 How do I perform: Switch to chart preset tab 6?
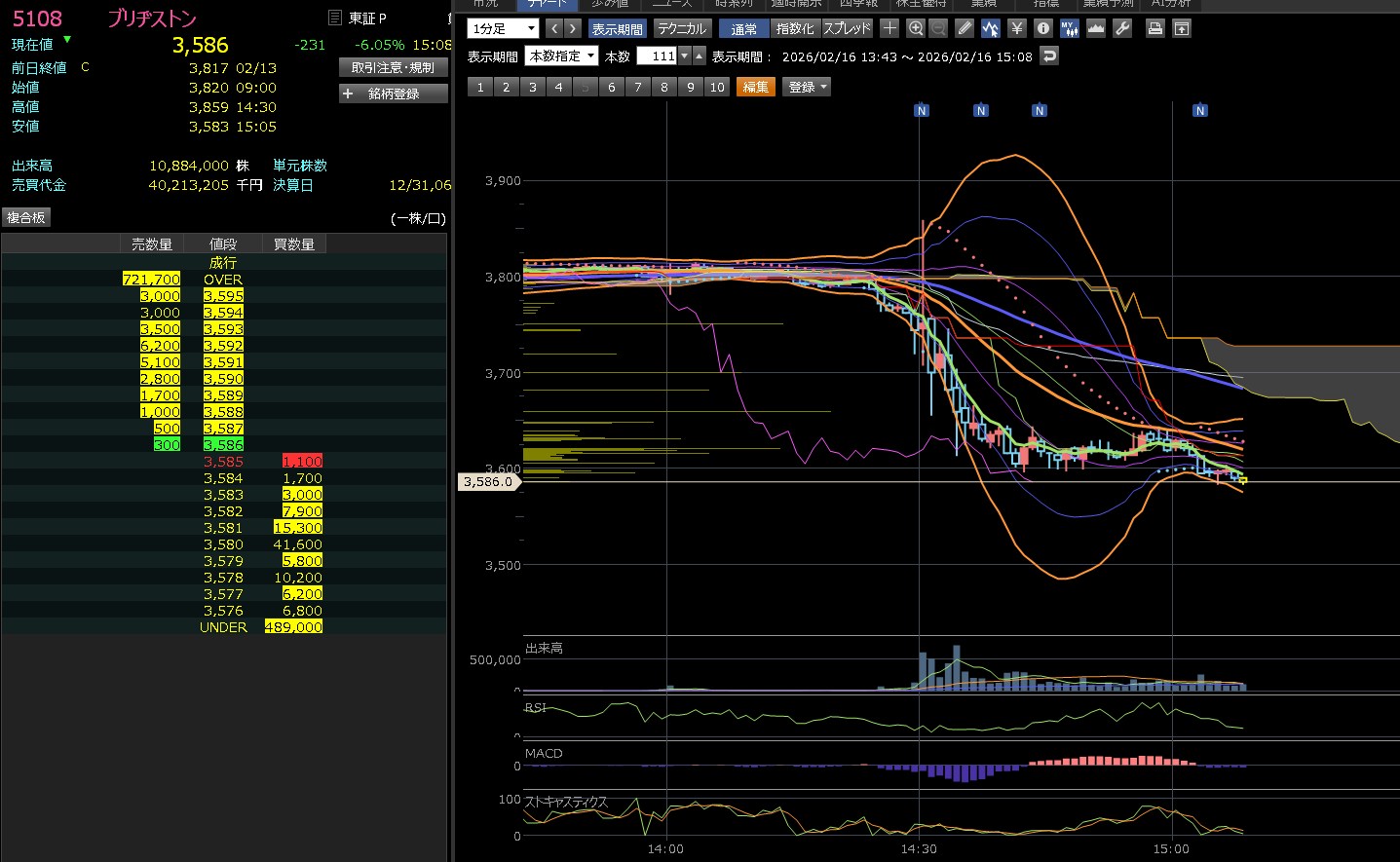click(x=612, y=87)
